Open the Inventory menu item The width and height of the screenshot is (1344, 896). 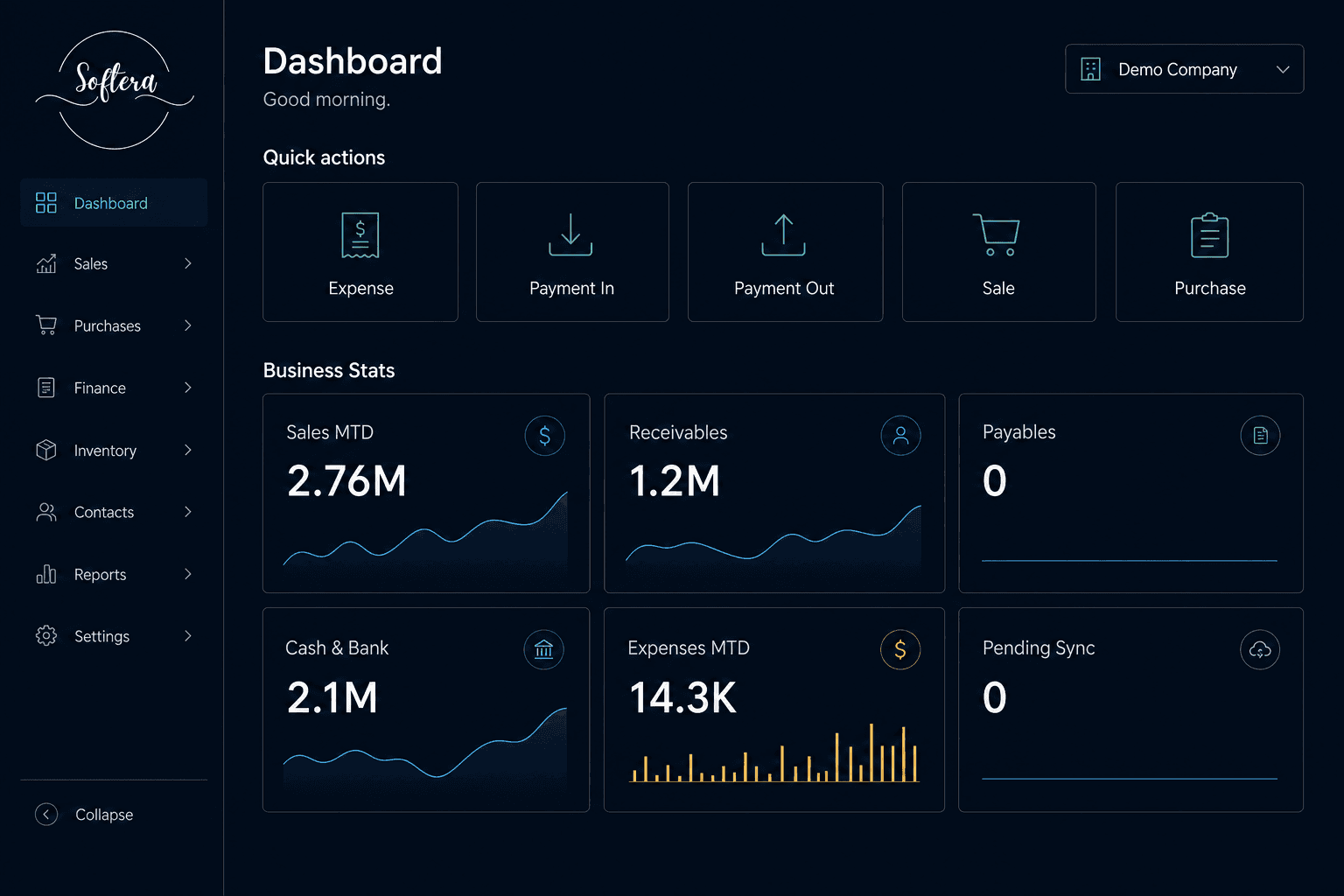pyautogui.click(x=114, y=450)
